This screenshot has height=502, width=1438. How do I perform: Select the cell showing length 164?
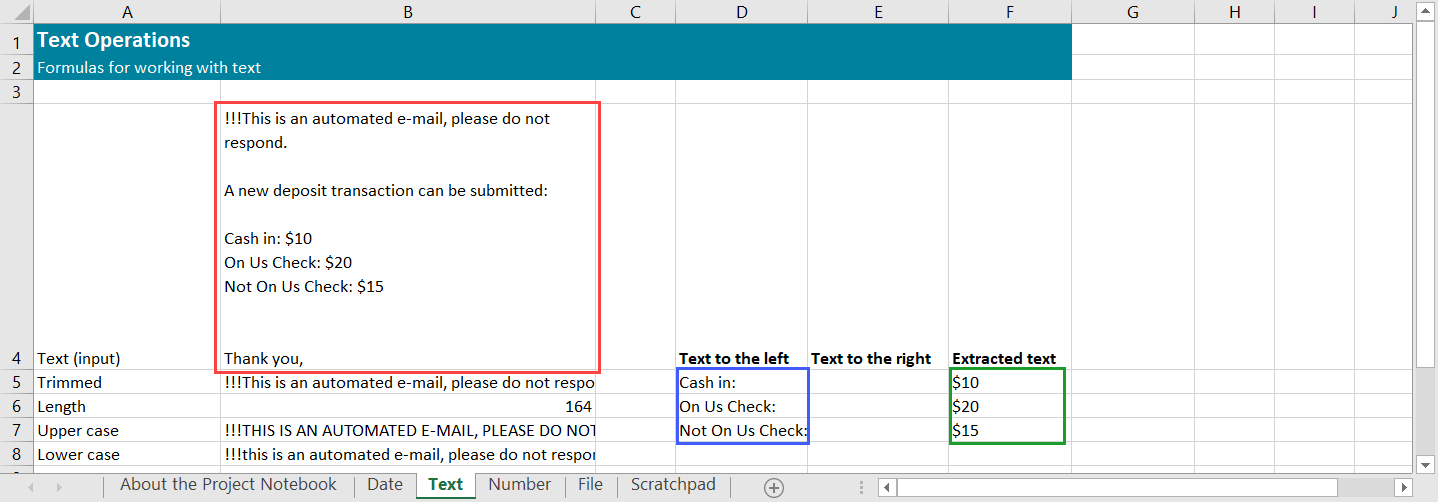[x=407, y=407]
